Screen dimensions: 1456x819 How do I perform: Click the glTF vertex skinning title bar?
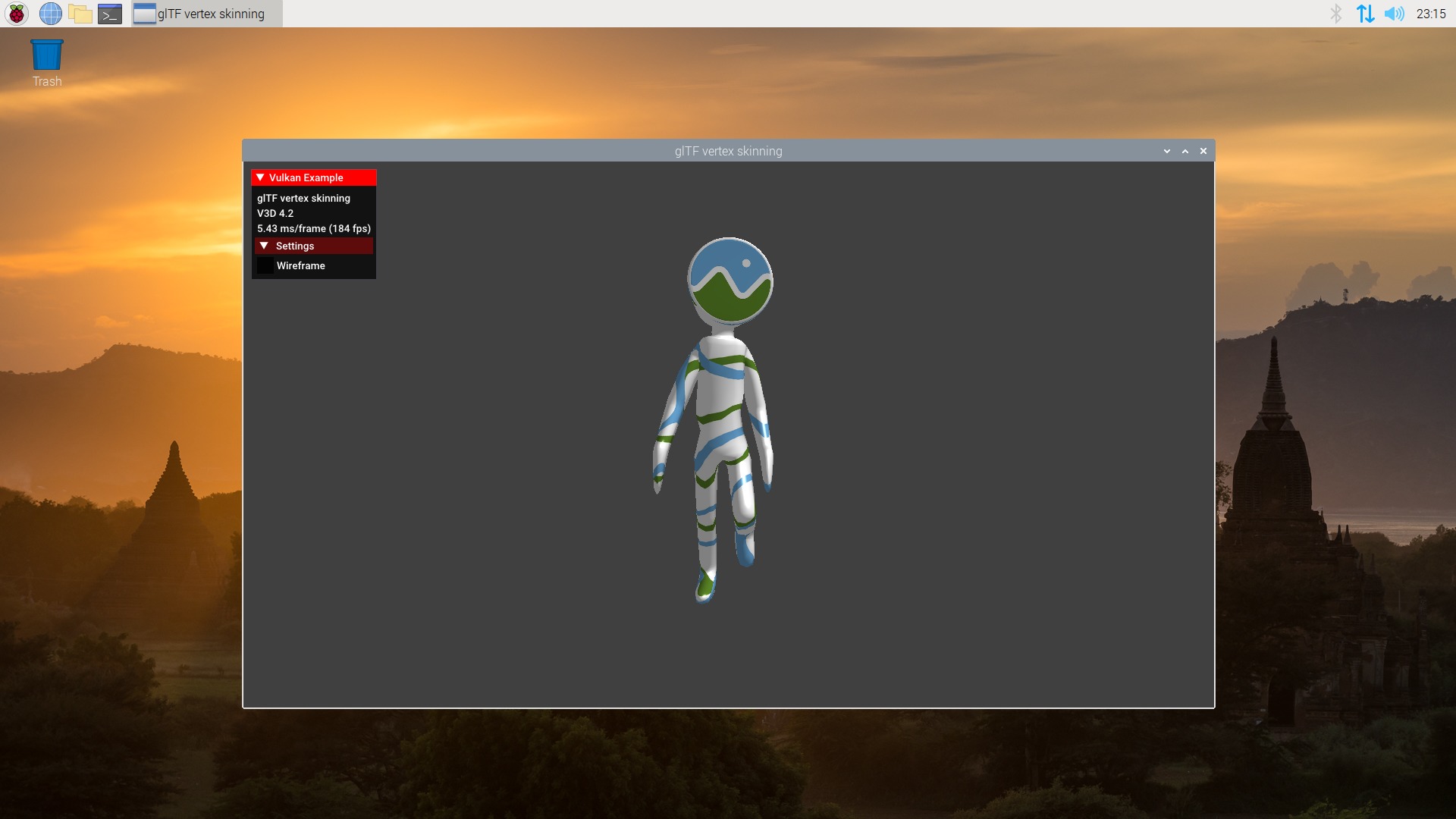pos(729,151)
